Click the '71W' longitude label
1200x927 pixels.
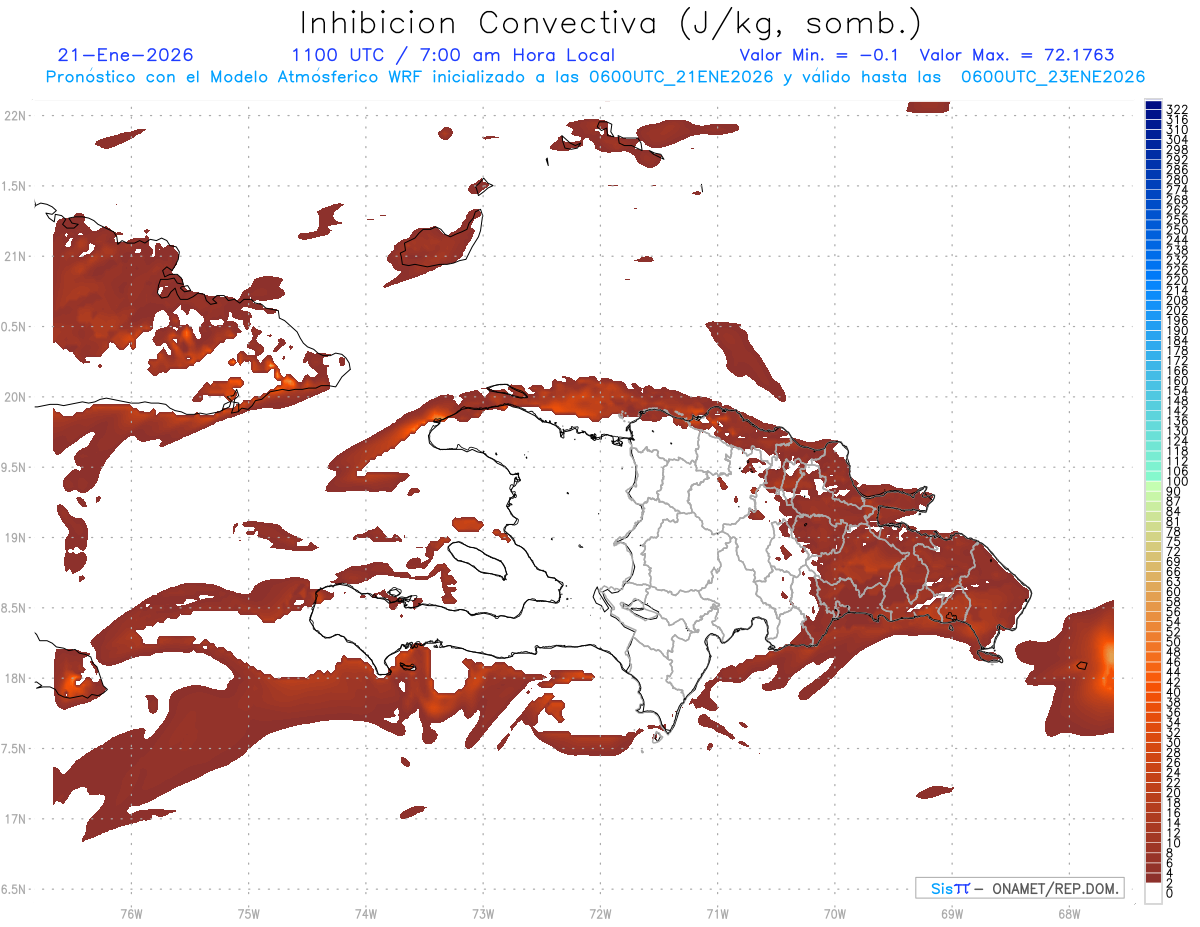point(717,913)
